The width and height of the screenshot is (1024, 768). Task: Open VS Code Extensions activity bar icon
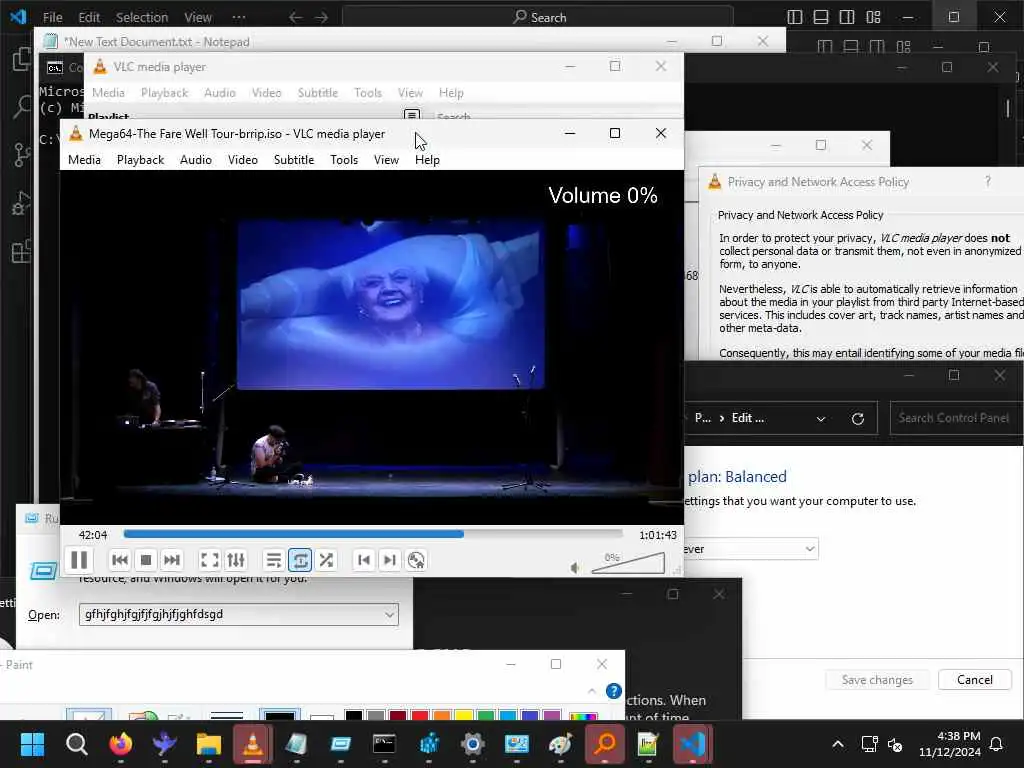pos(22,251)
